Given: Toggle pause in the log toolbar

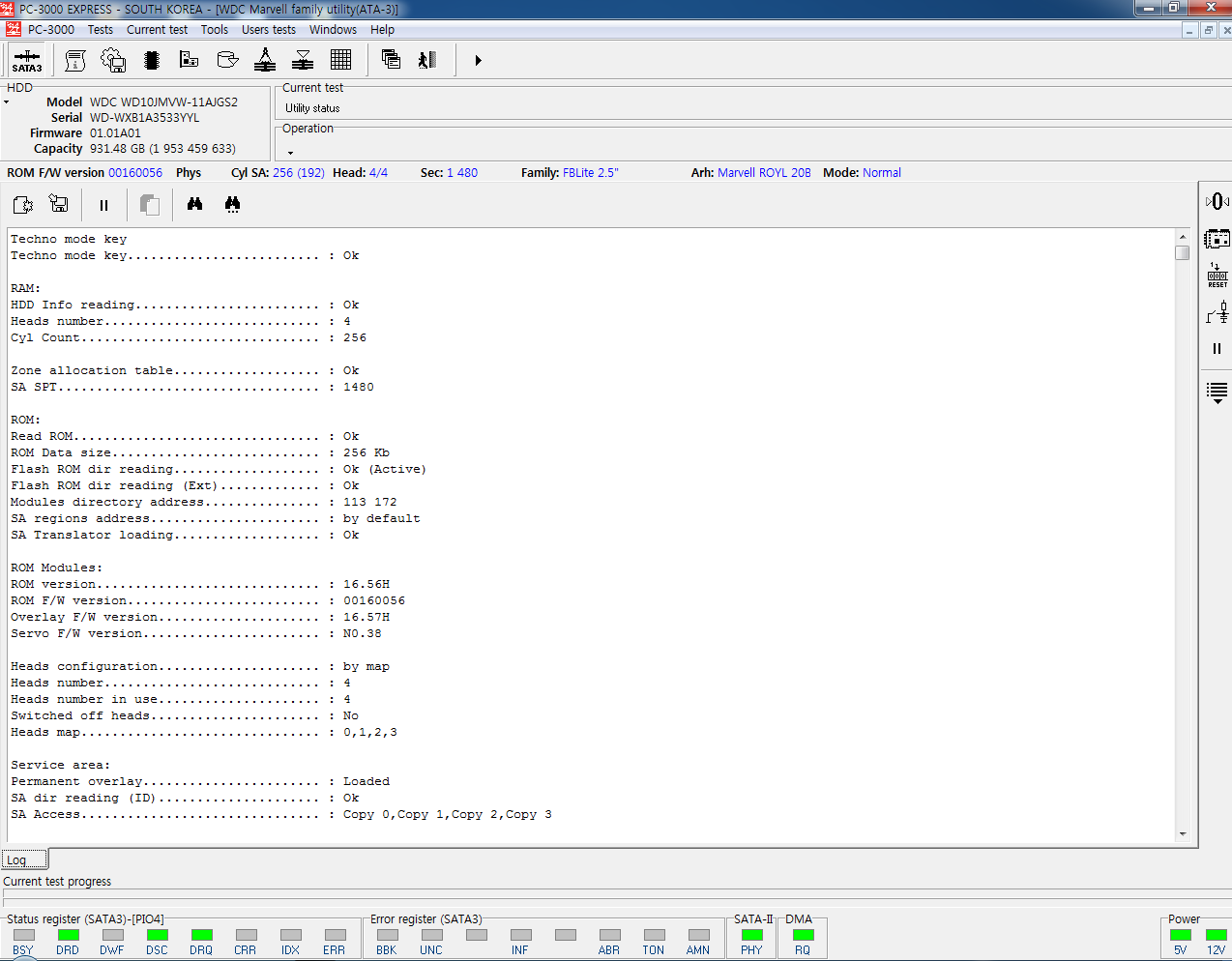Looking at the screenshot, I should click(x=103, y=205).
